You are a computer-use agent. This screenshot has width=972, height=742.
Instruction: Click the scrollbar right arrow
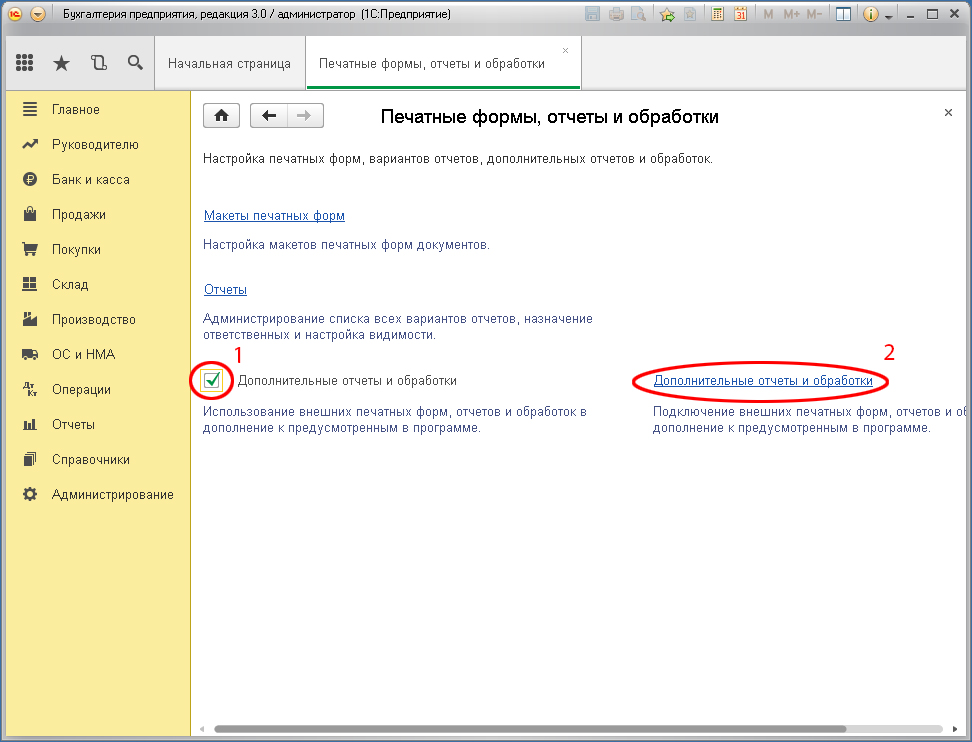tap(955, 729)
